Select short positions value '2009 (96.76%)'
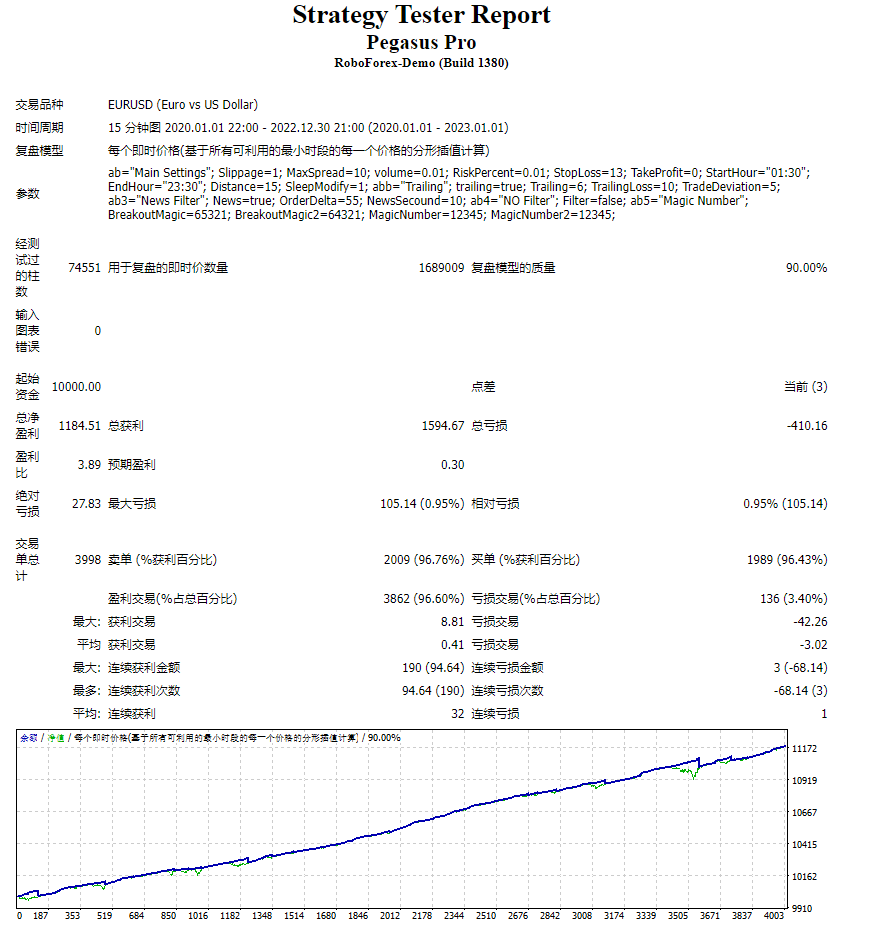 tap(424, 559)
